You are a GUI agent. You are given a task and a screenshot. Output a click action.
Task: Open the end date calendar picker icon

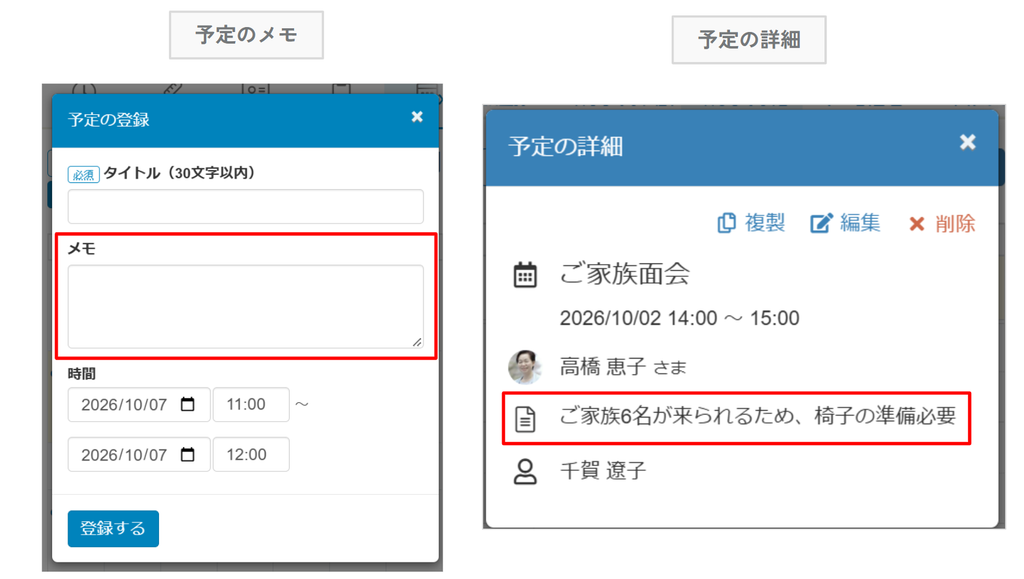coord(187,454)
